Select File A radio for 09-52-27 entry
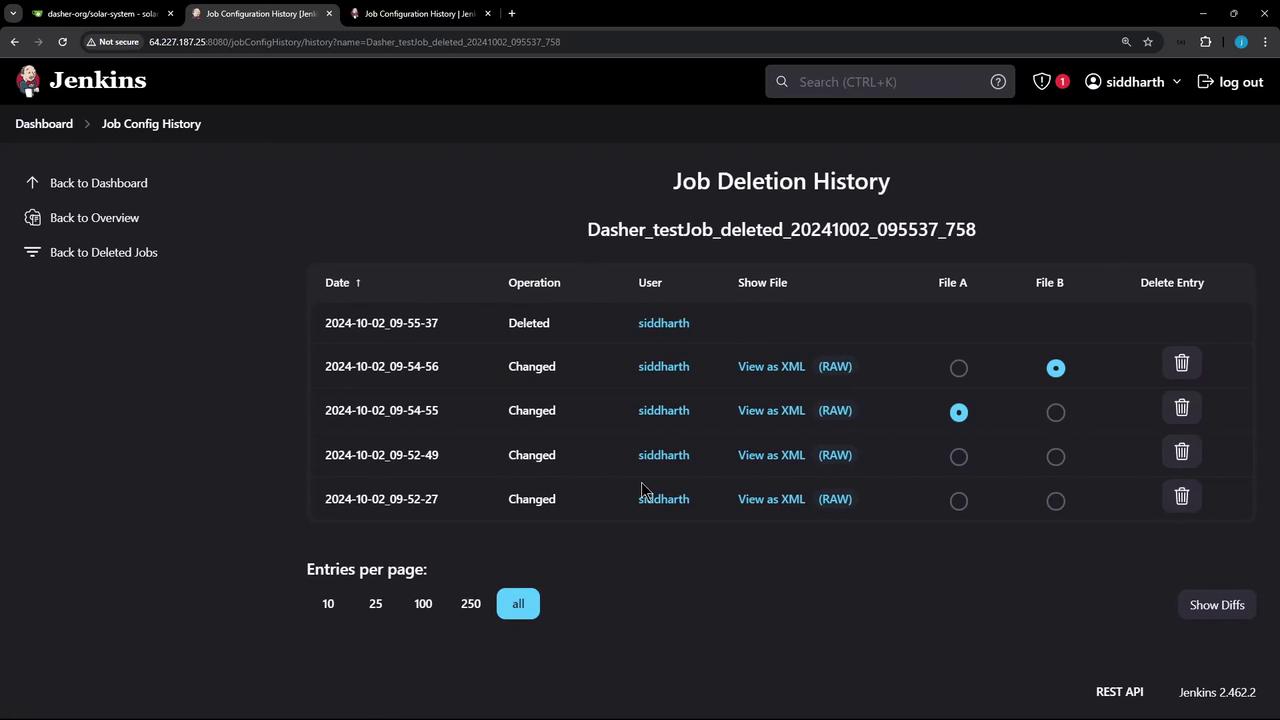The image size is (1280, 720). (958, 501)
